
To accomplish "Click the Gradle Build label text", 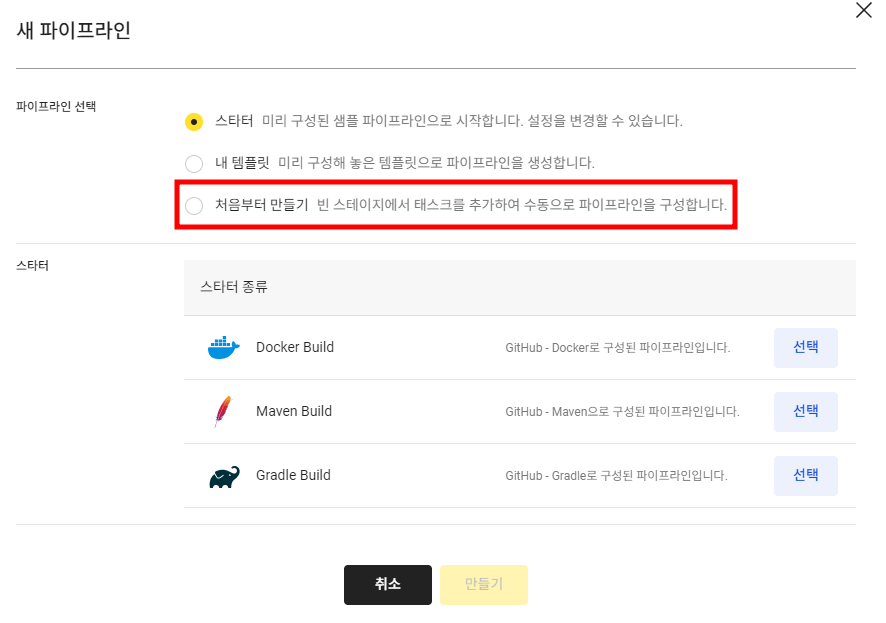I will point(295,476).
